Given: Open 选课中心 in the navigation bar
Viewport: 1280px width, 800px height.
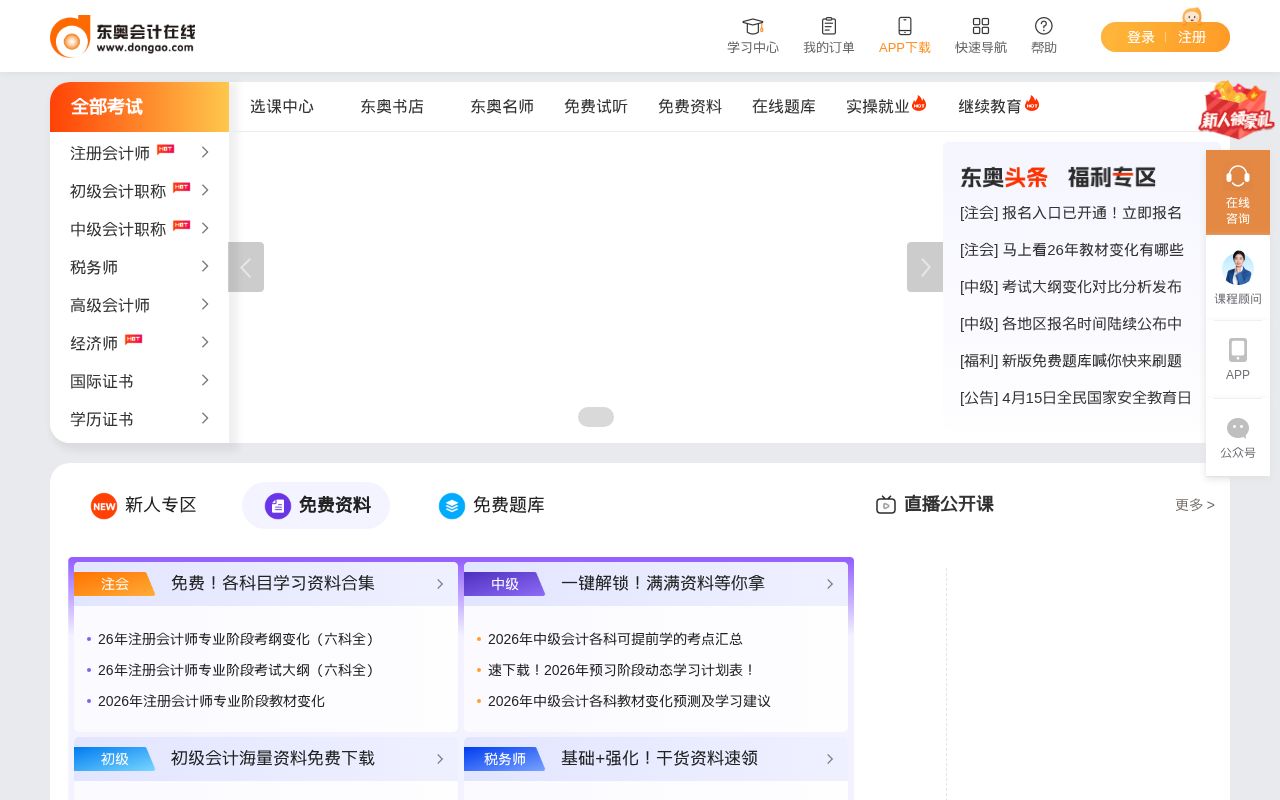Looking at the screenshot, I should [x=283, y=106].
